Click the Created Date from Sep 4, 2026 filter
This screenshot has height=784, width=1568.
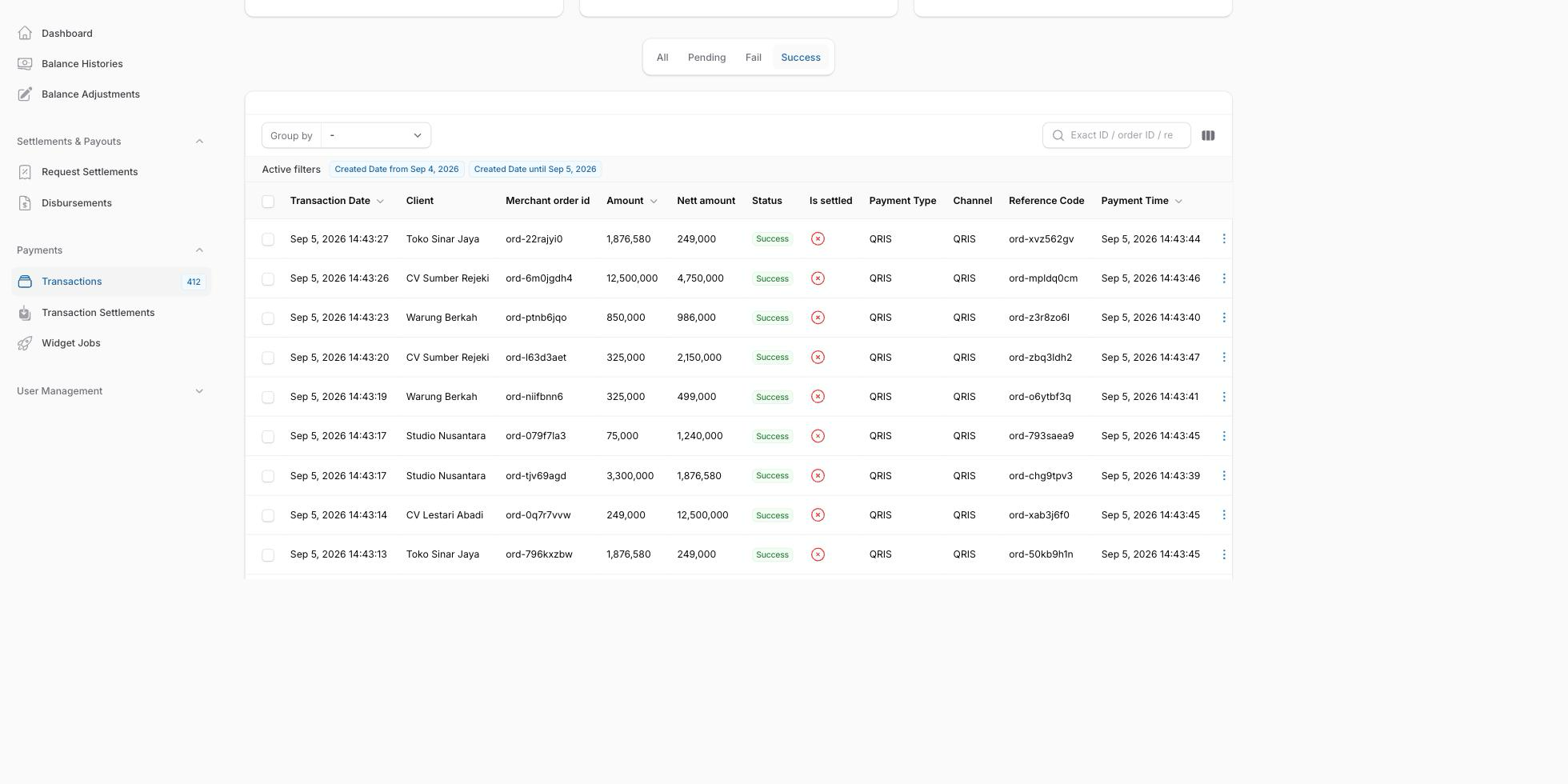pyautogui.click(x=397, y=170)
